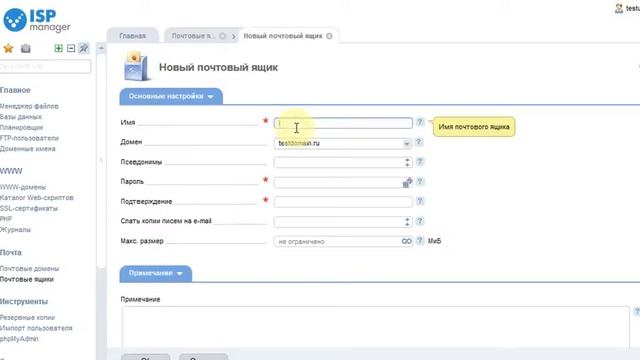Click the sidebar search box
The width and height of the screenshot is (640, 360).
[x=45, y=66]
